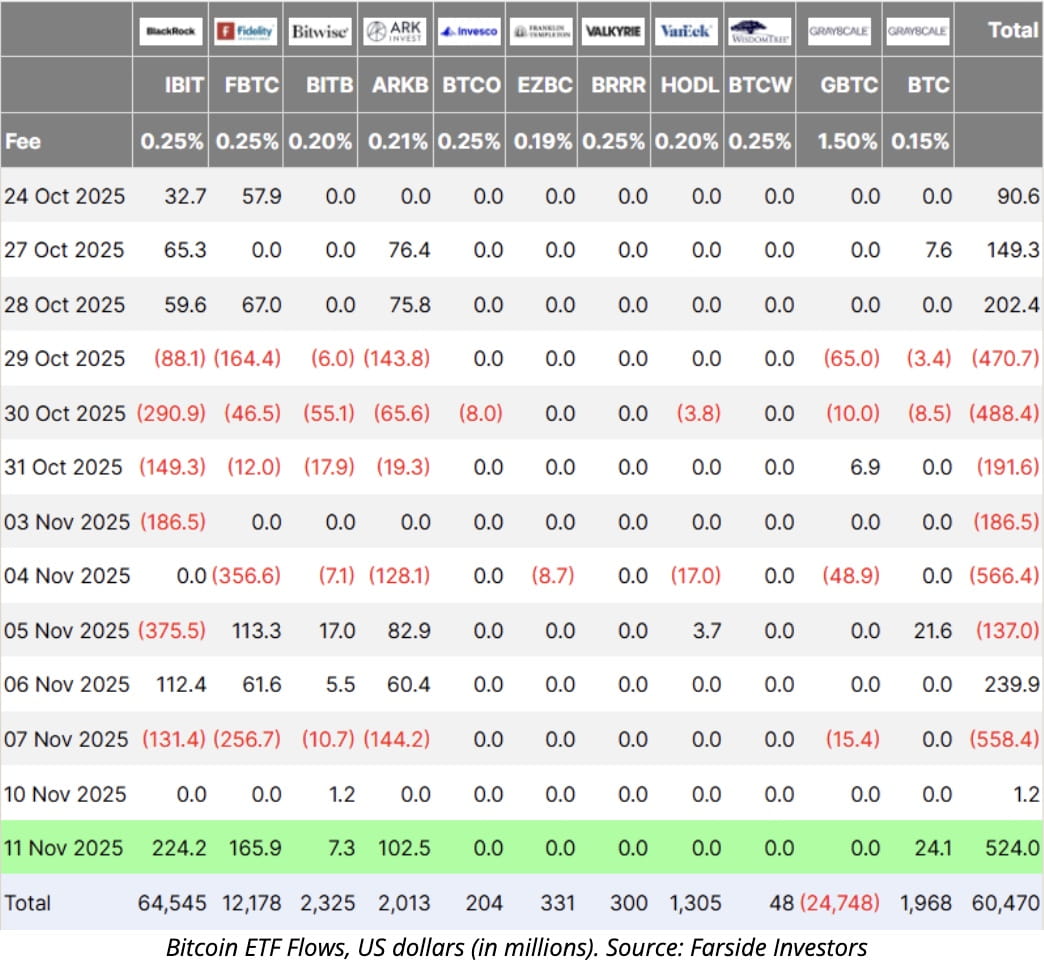Click the Farside Investors source caption
Screen dimensions: 1044x972
[x=517, y=947]
